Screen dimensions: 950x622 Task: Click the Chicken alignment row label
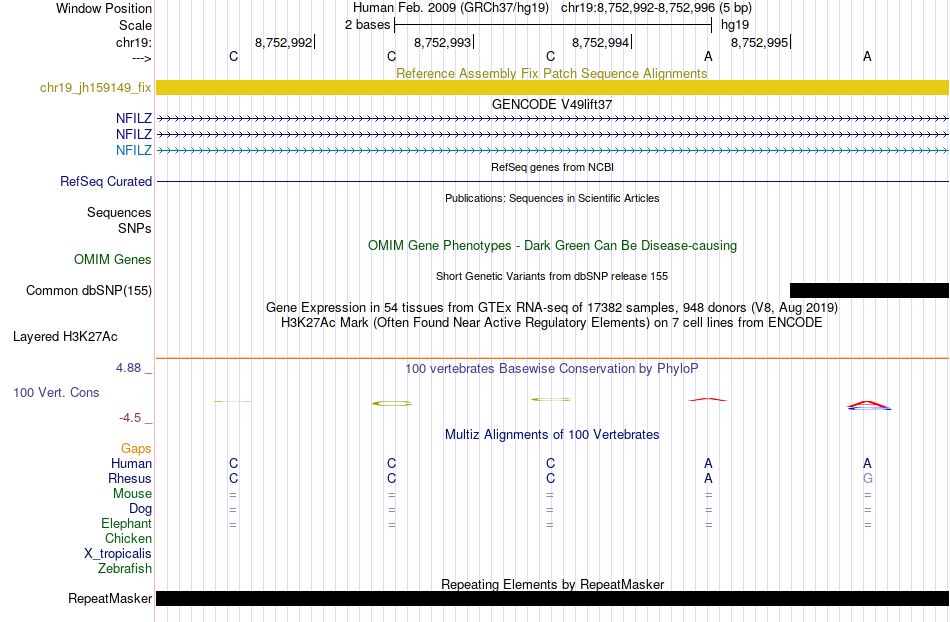tap(128, 538)
